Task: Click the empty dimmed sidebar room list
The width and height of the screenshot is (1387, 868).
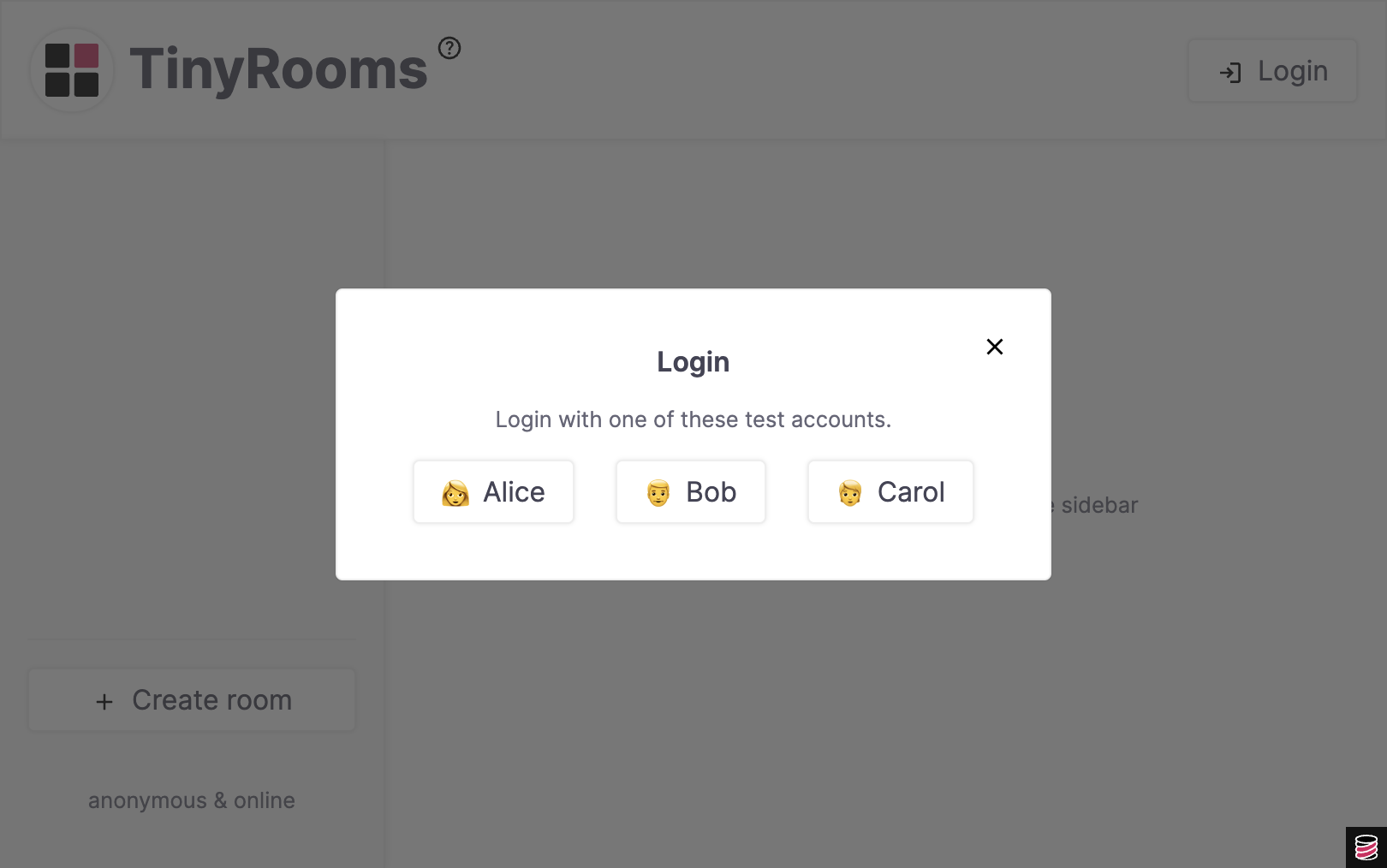Action: pyautogui.click(x=192, y=385)
